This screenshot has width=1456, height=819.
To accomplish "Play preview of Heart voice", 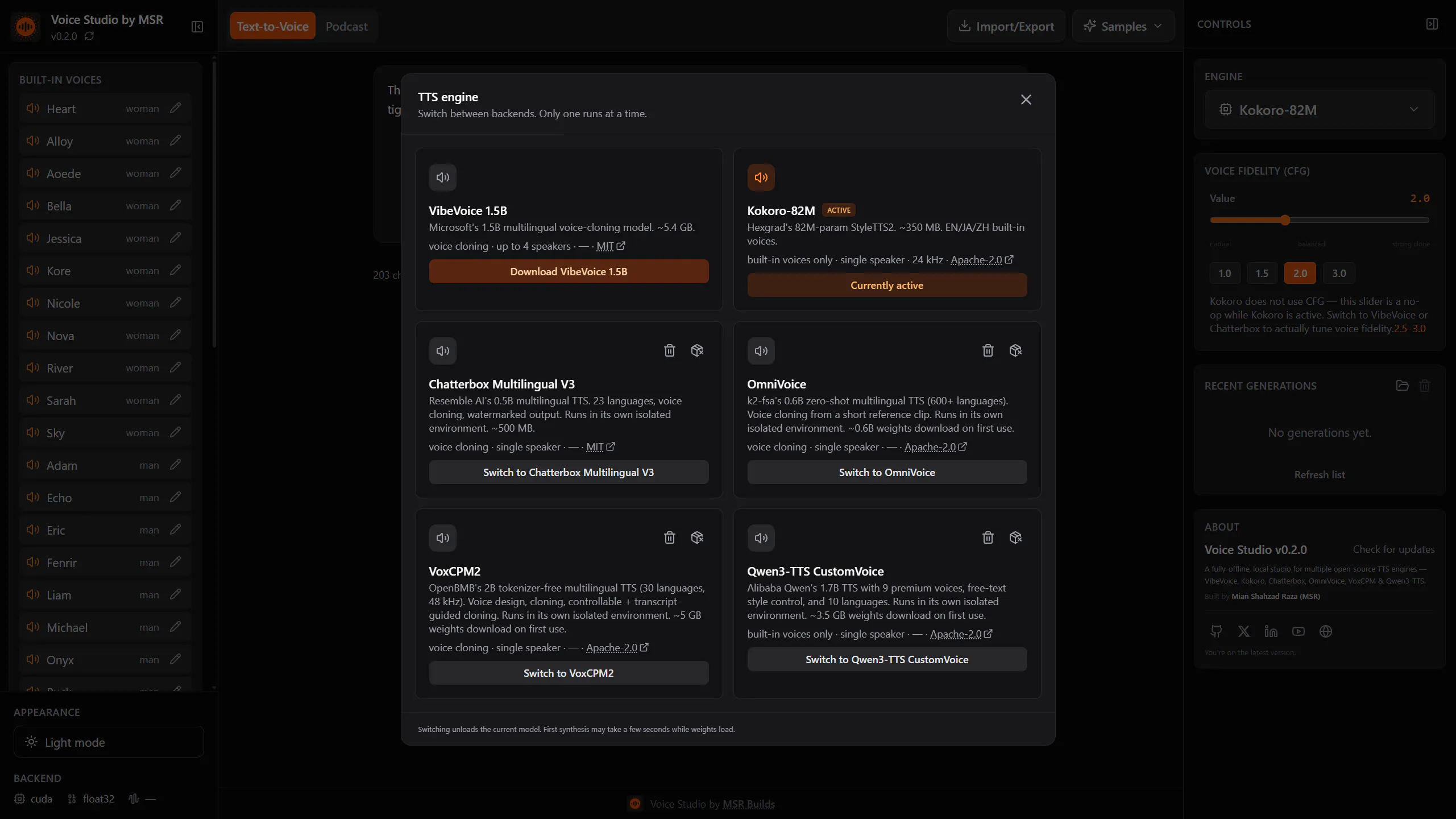I will [32, 108].
